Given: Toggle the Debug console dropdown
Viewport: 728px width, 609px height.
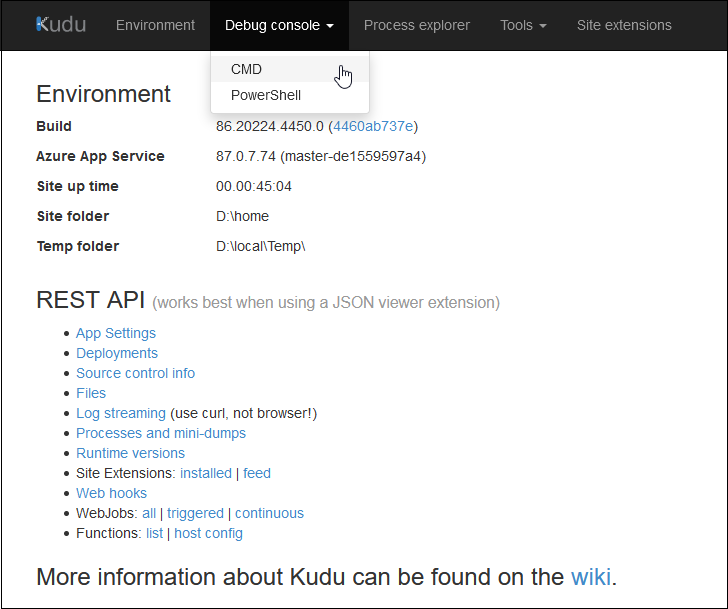Looking at the screenshot, I should pyautogui.click(x=279, y=25).
